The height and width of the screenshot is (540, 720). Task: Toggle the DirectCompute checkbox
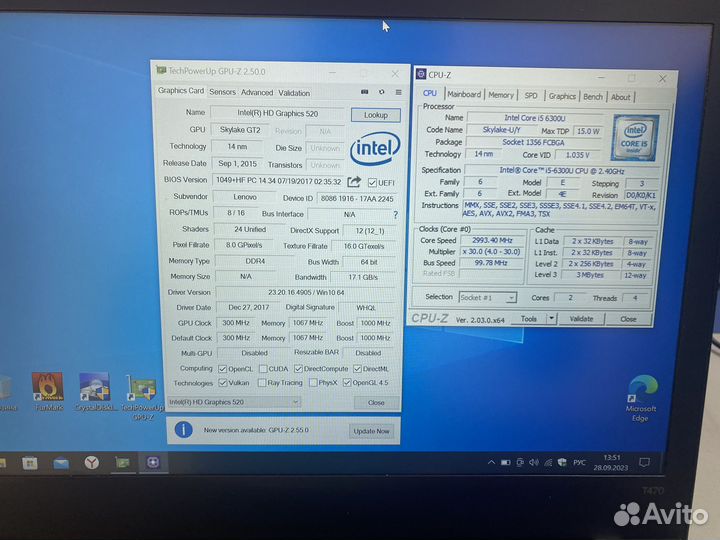[298, 369]
